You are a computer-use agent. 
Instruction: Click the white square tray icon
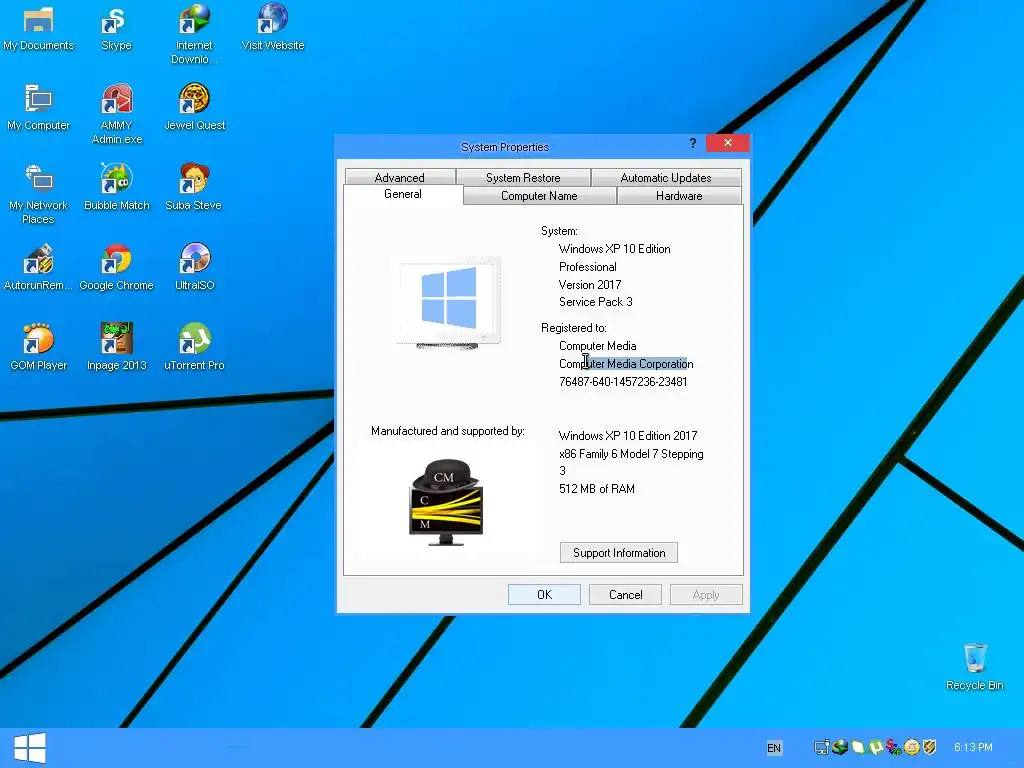tap(858, 747)
